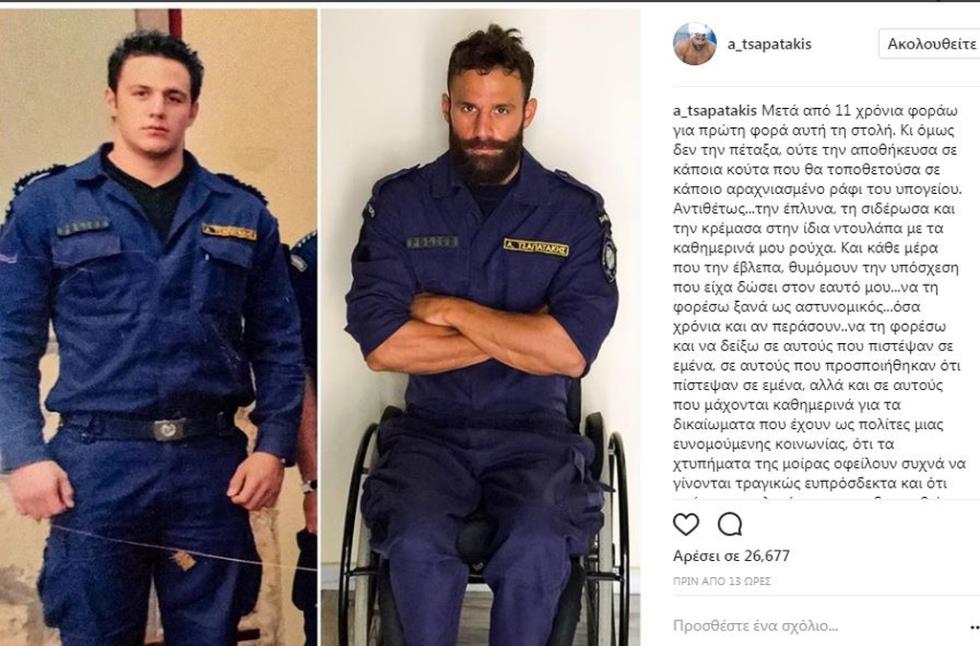Image resolution: width=980 pixels, height=646 pixels.
Task: Open comments via the speech bubble icon
Action: 729,524
